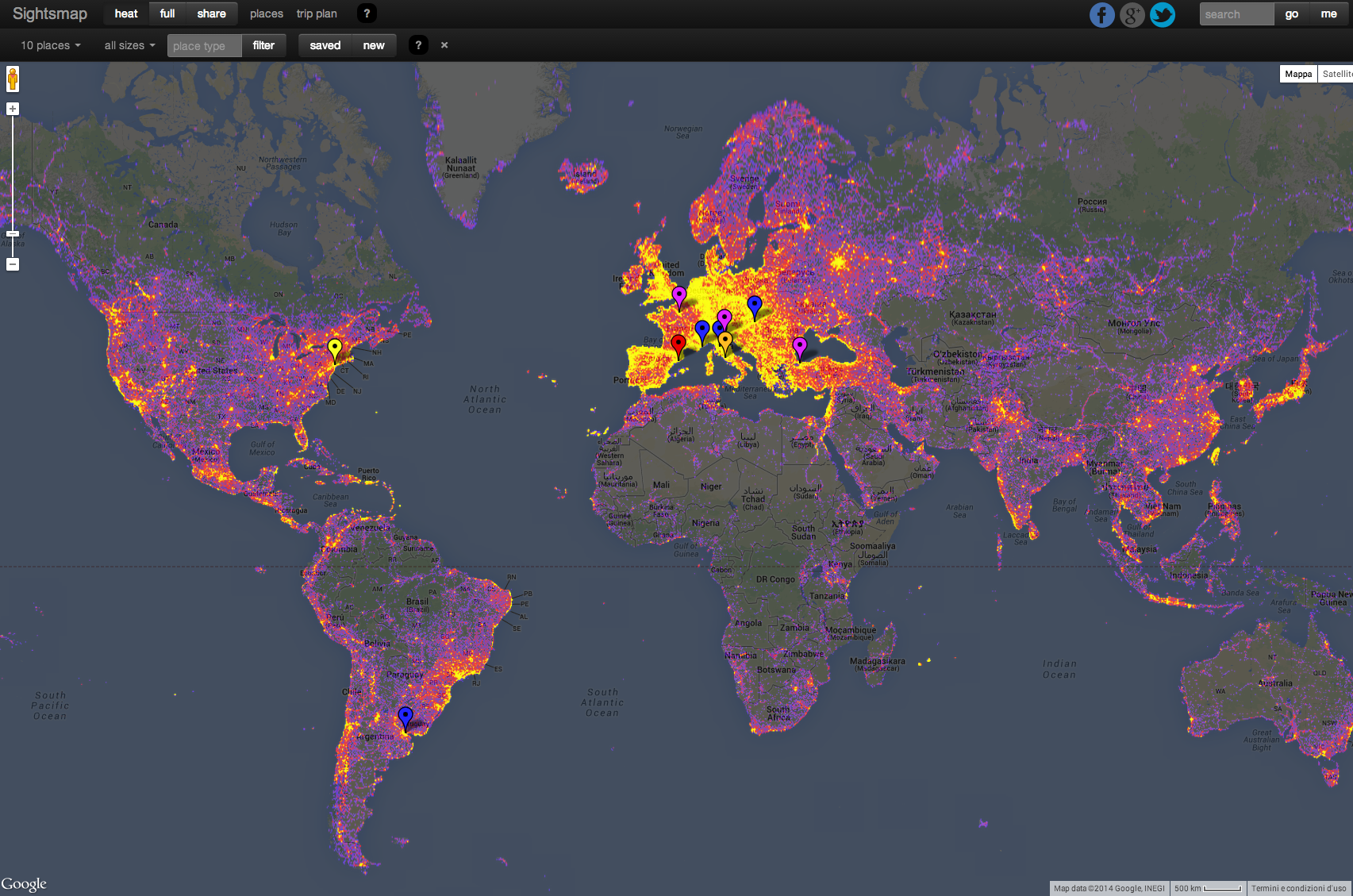Switch to Satellite map view
Screen dimensions: 1353x896
(x=1336, y=74)
